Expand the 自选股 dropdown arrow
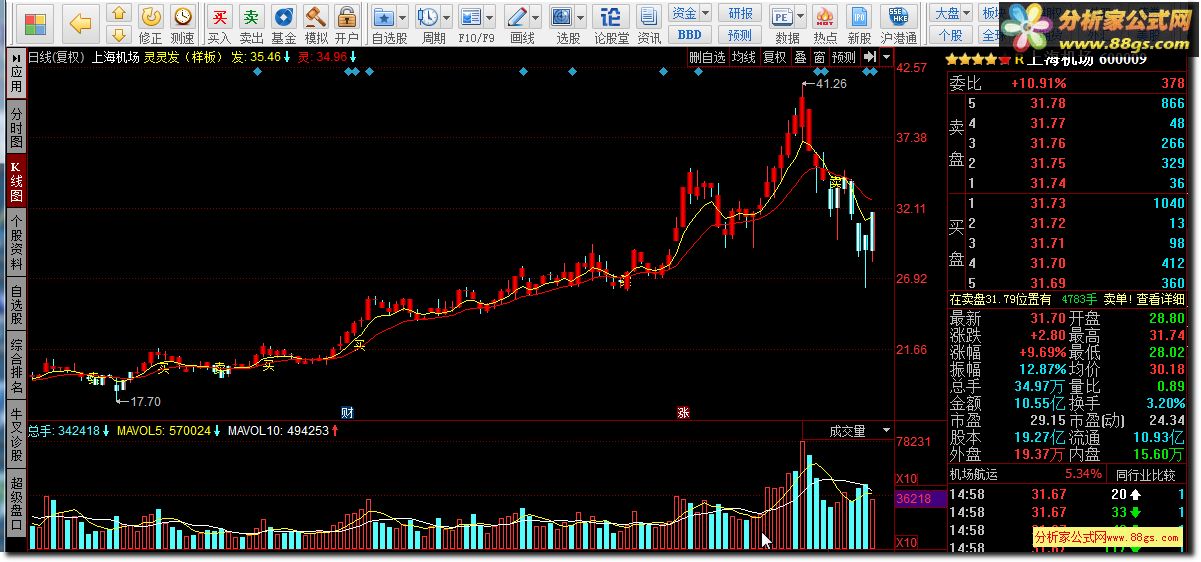Image resolution: width=1201 pixels, height=562 pixels. click(402, 18)
